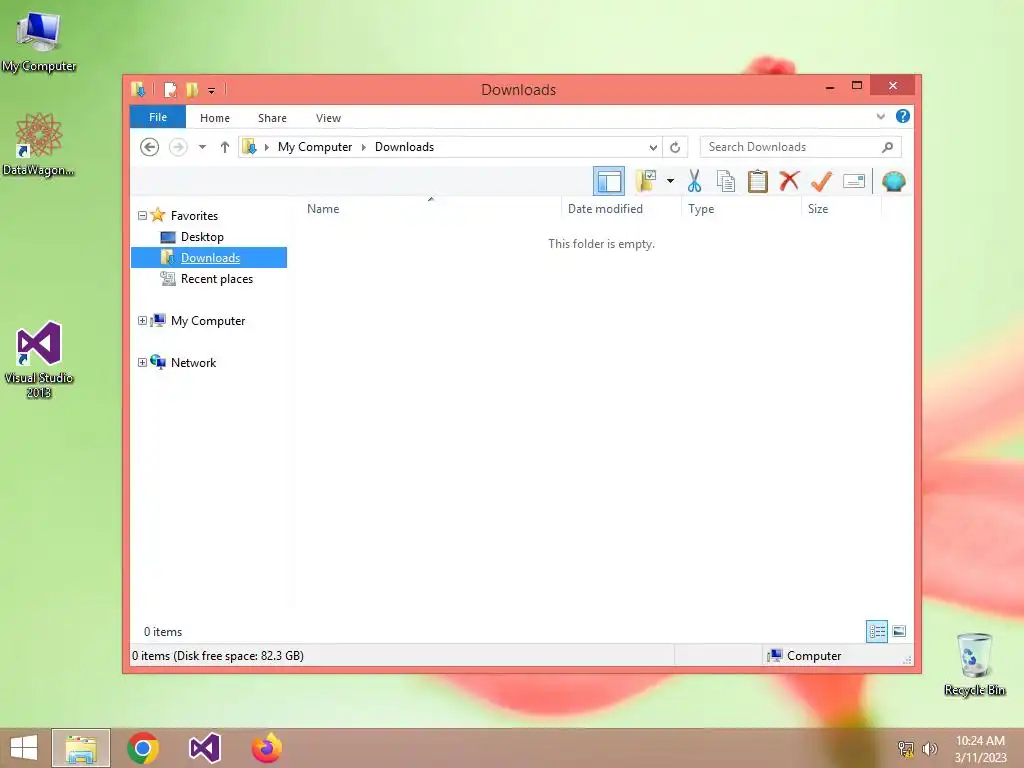The height and width of the screenshot is (768, 1024).
Task: Expand root arrow before My Computer breadcrumb
Action: [x=266, y=147]
